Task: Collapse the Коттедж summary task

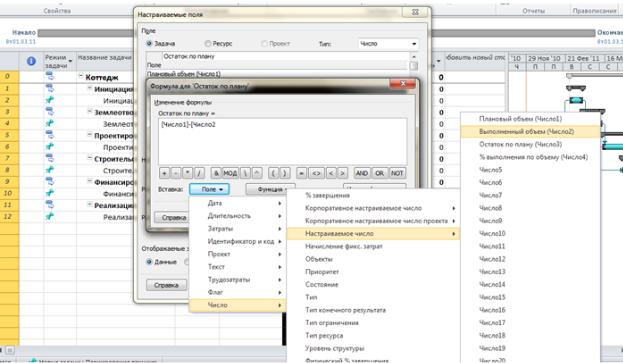Action: (x=81, y=76)
